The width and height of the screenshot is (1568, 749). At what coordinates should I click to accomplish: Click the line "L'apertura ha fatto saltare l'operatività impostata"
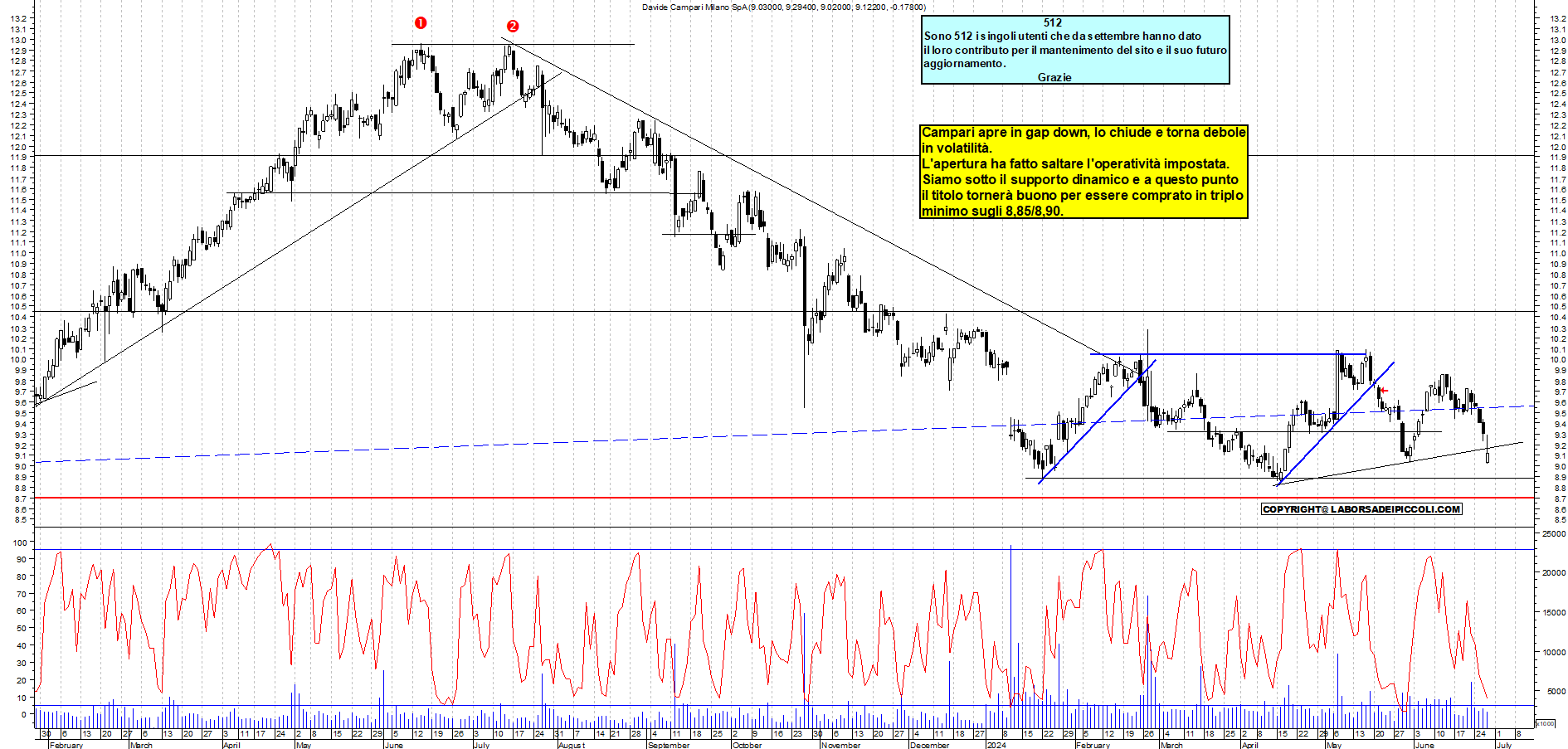click(x=1075, y=163)
